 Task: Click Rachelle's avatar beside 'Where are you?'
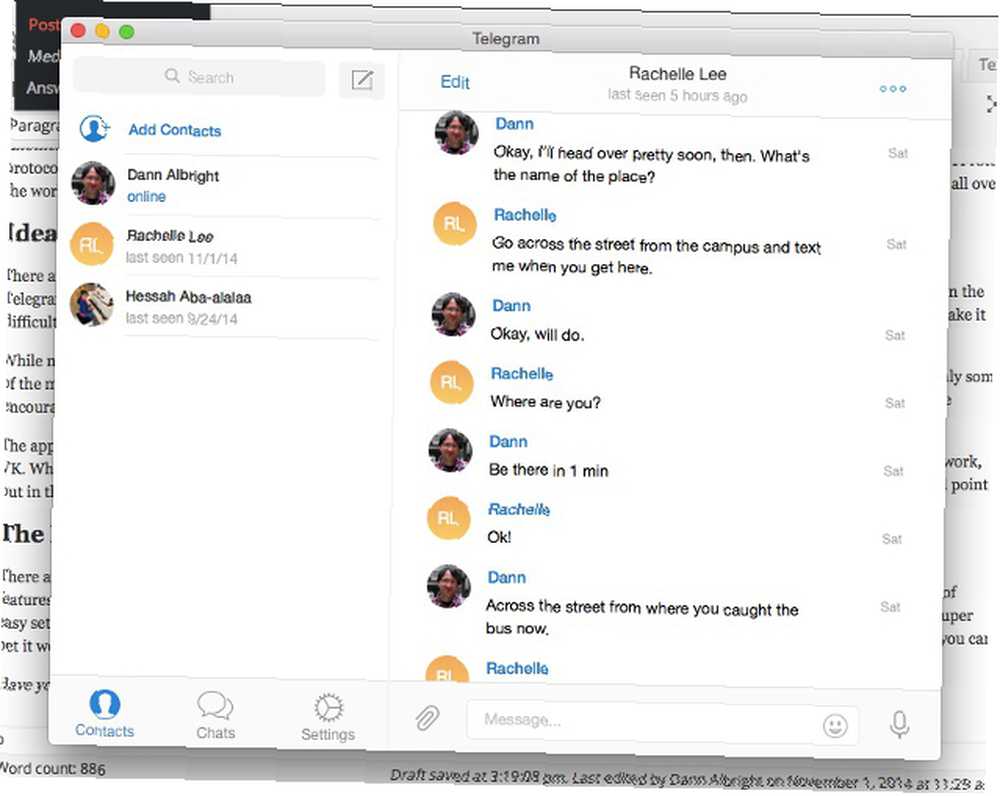452,382
